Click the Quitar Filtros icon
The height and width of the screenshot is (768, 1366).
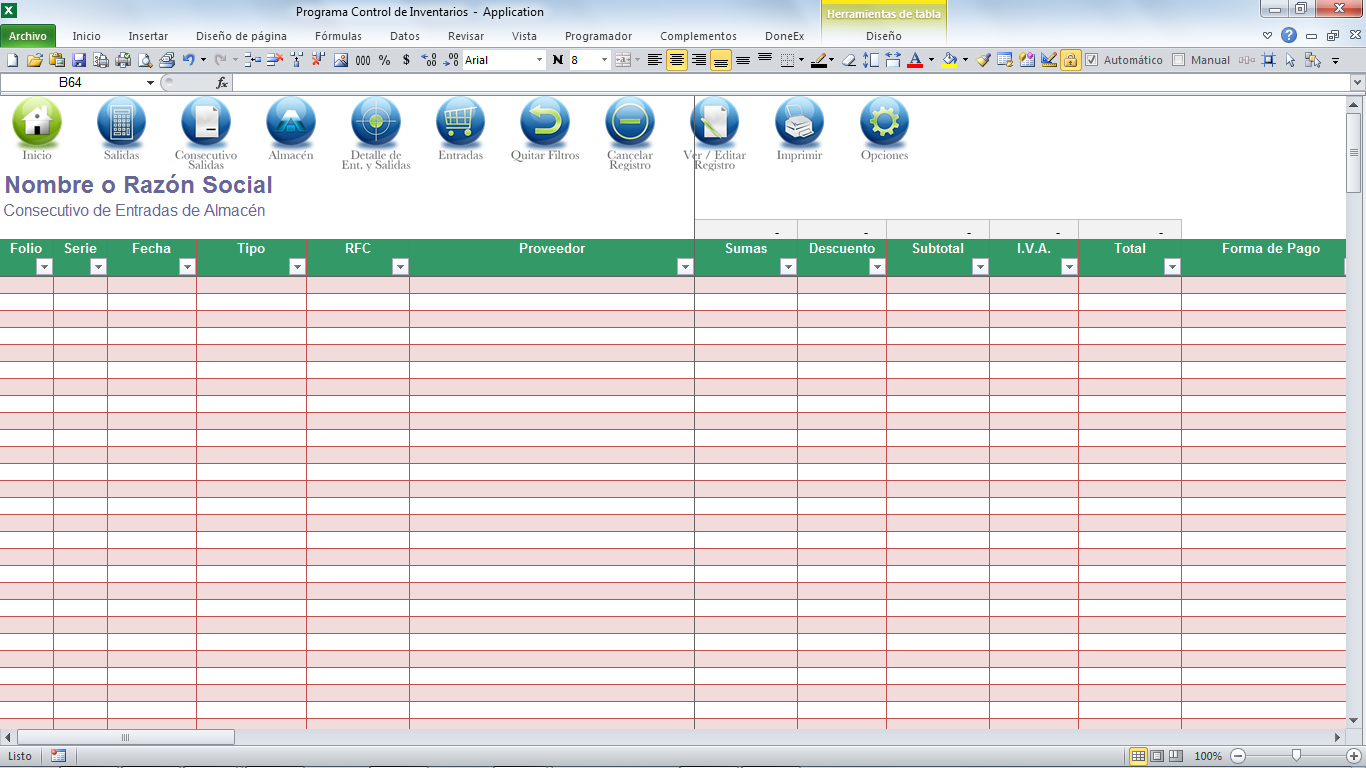pyautogui.click(x=545, y=122)
